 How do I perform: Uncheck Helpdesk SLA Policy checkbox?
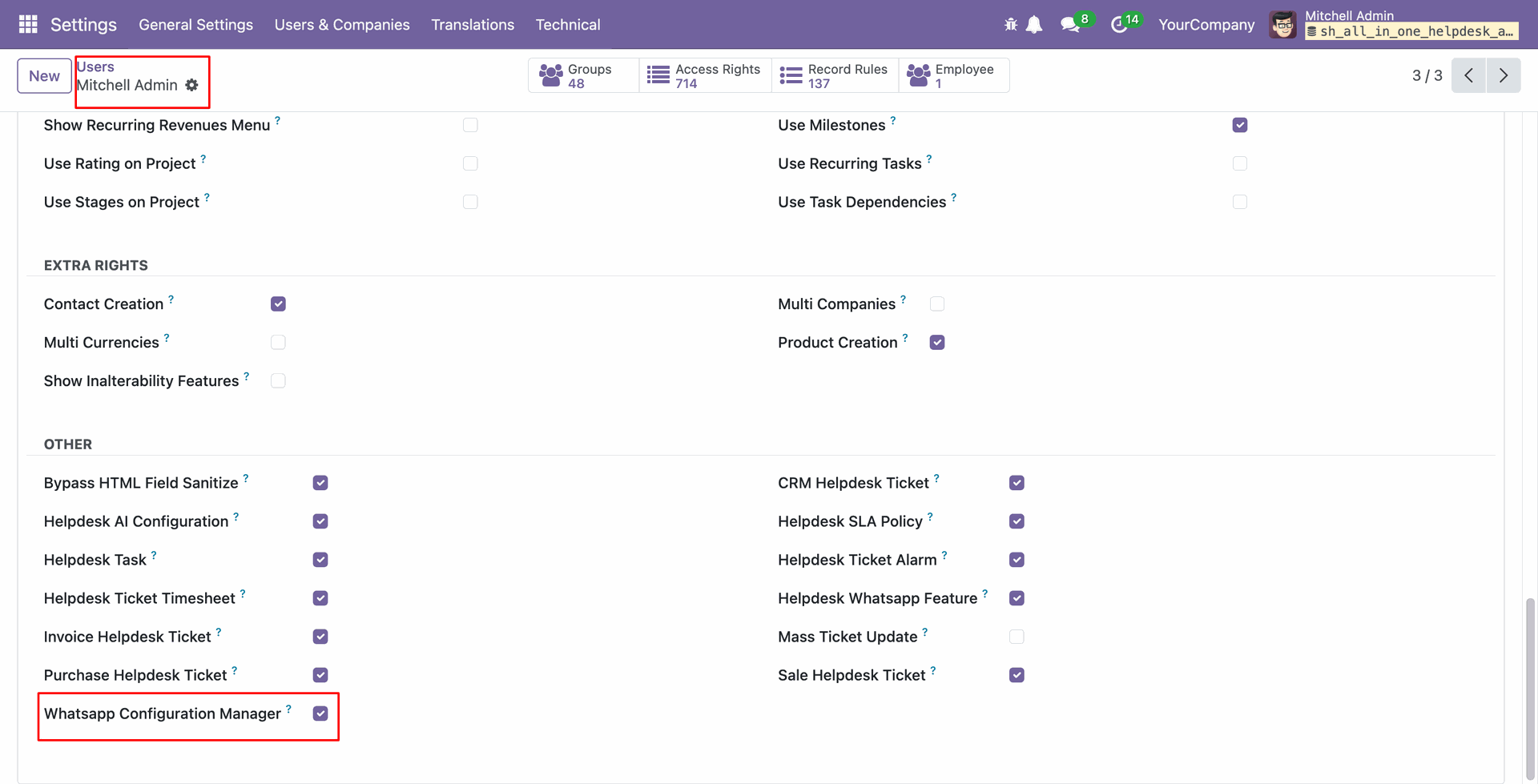tap(1017, 521)
